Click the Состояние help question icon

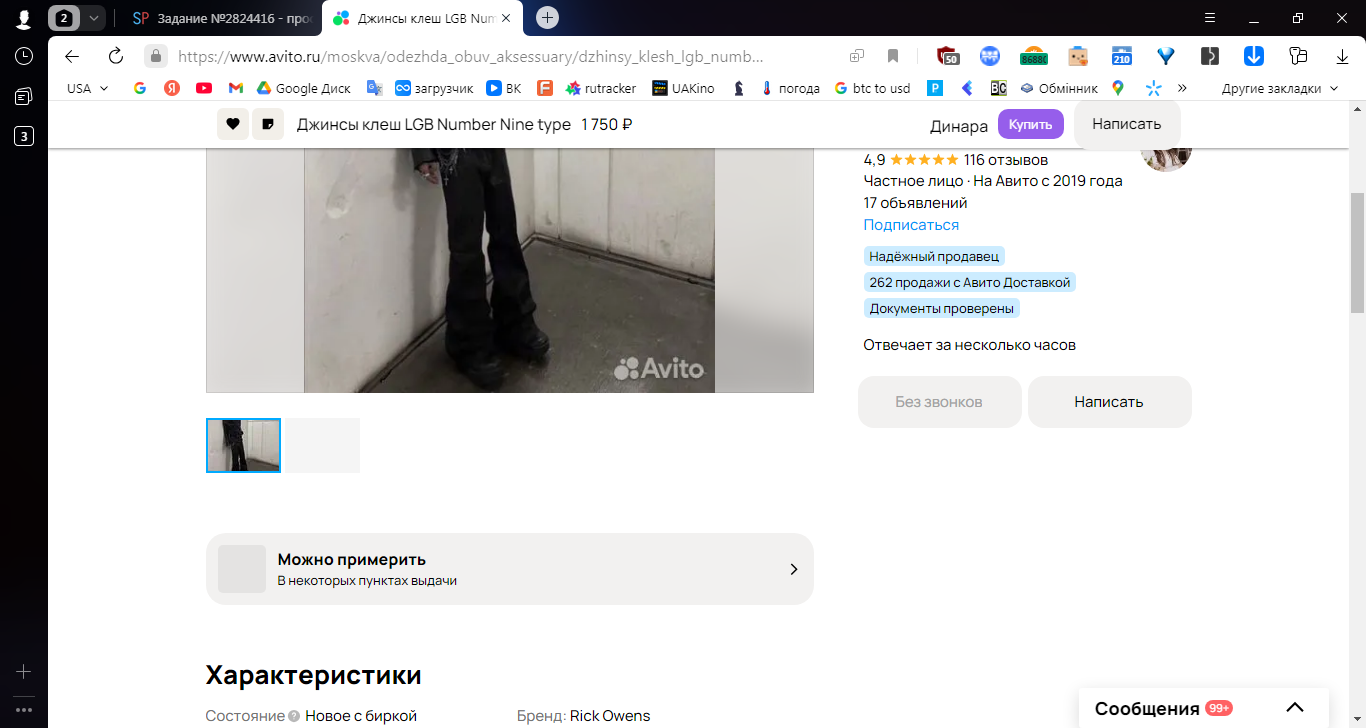(x=294, y=716)
